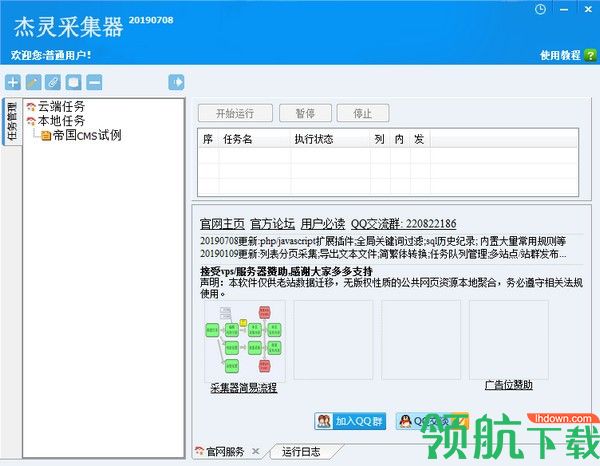Open the 用户必读 link
The width and height of the screenshot is (600, 466).
coord(323,224)
